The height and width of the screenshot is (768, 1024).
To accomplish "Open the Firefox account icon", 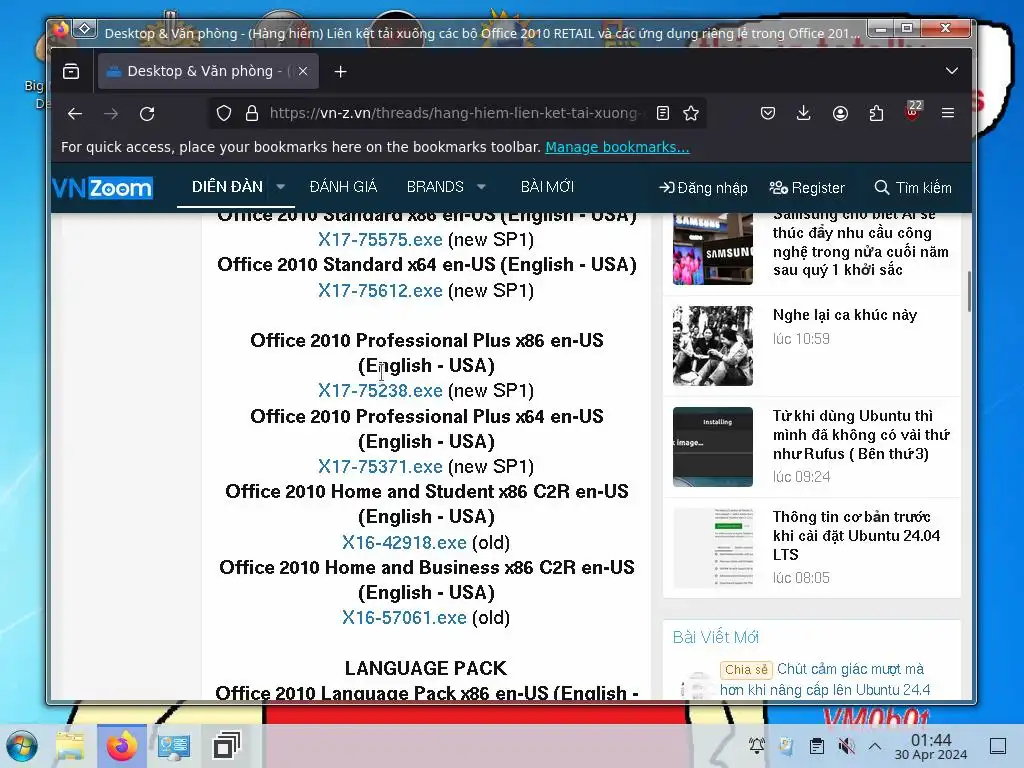I will [x=840, y=113].
